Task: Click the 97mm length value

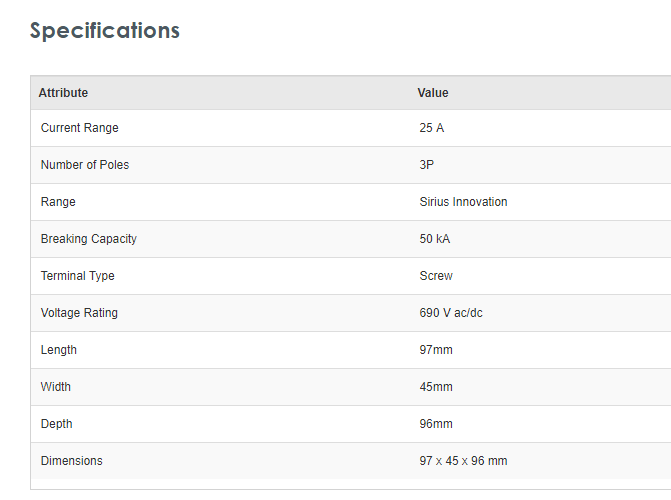Action: (x=436, y=350)
